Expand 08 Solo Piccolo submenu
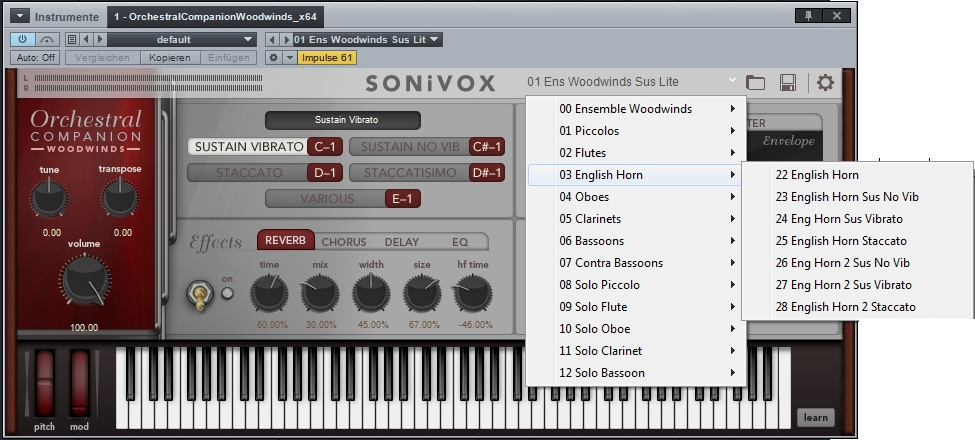The image size is (975, 440). click(635, 285)
